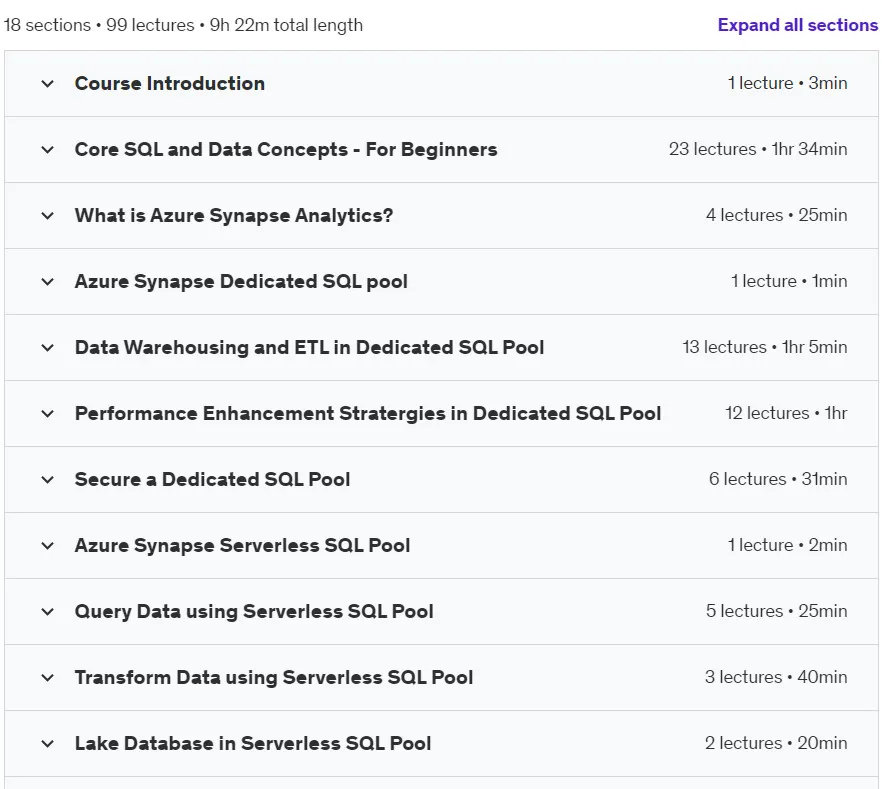The image size is (882, 789).
Task: Open Core SQL and Data Concepts title
Action: 286,150
